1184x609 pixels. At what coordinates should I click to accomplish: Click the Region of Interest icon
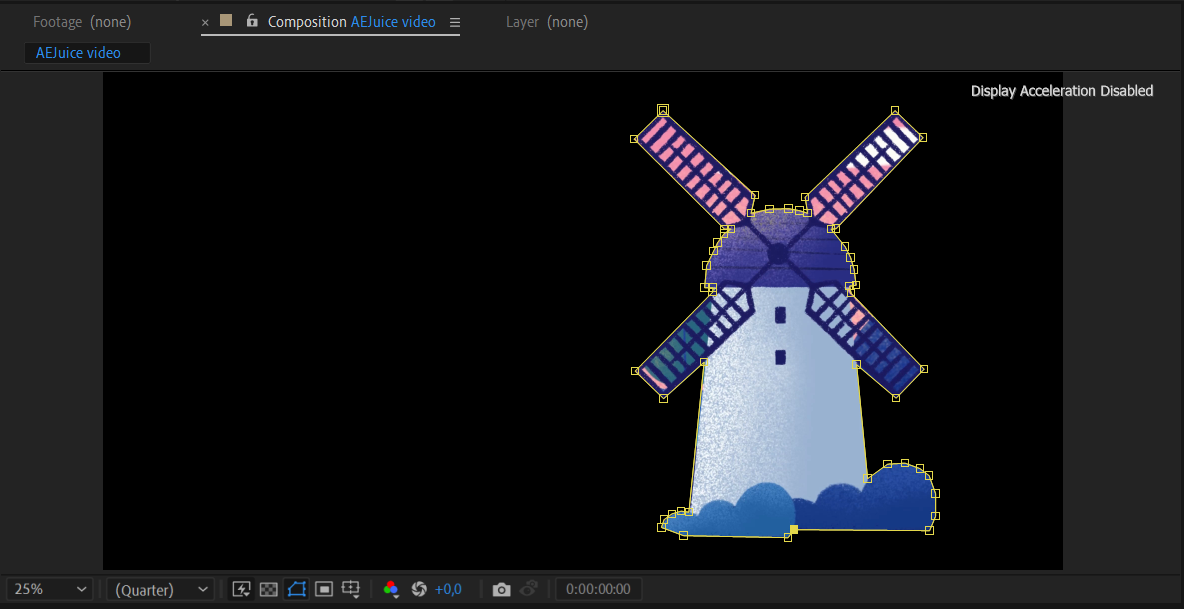(x=323, y=589)
